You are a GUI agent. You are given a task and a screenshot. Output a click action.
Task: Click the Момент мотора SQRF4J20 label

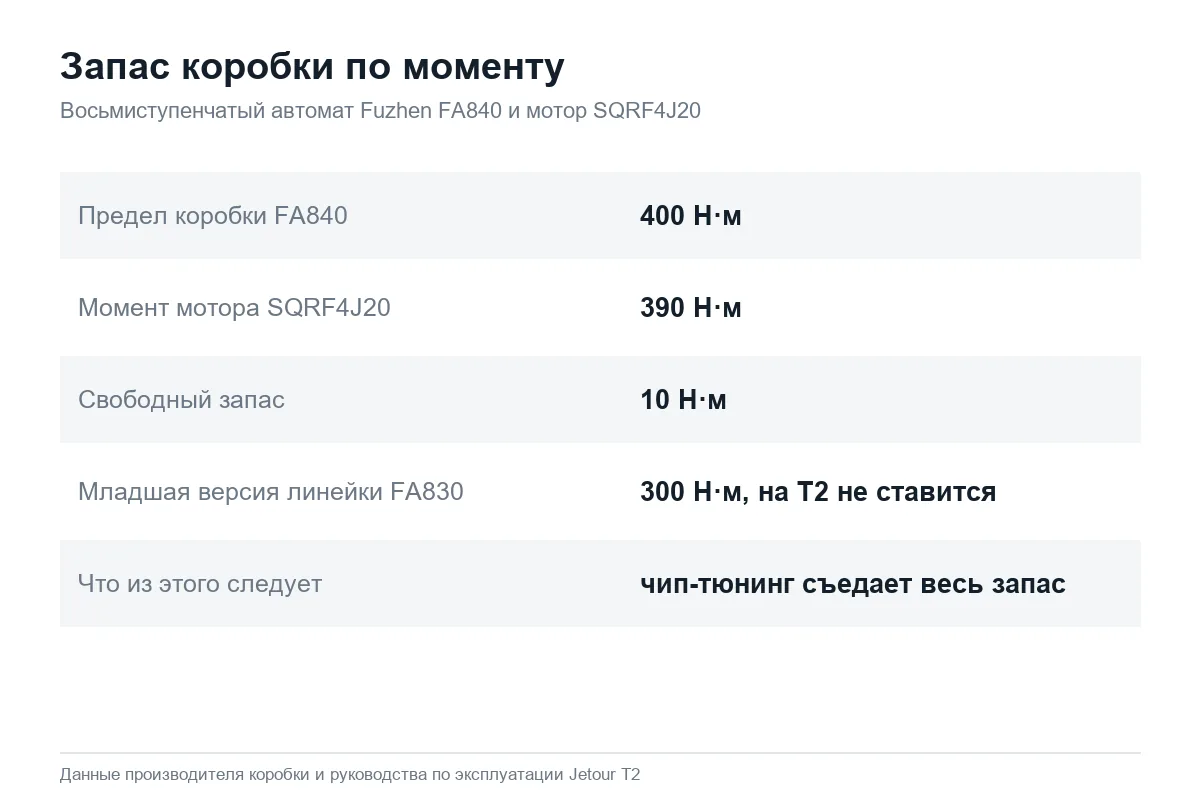point(234,307)
